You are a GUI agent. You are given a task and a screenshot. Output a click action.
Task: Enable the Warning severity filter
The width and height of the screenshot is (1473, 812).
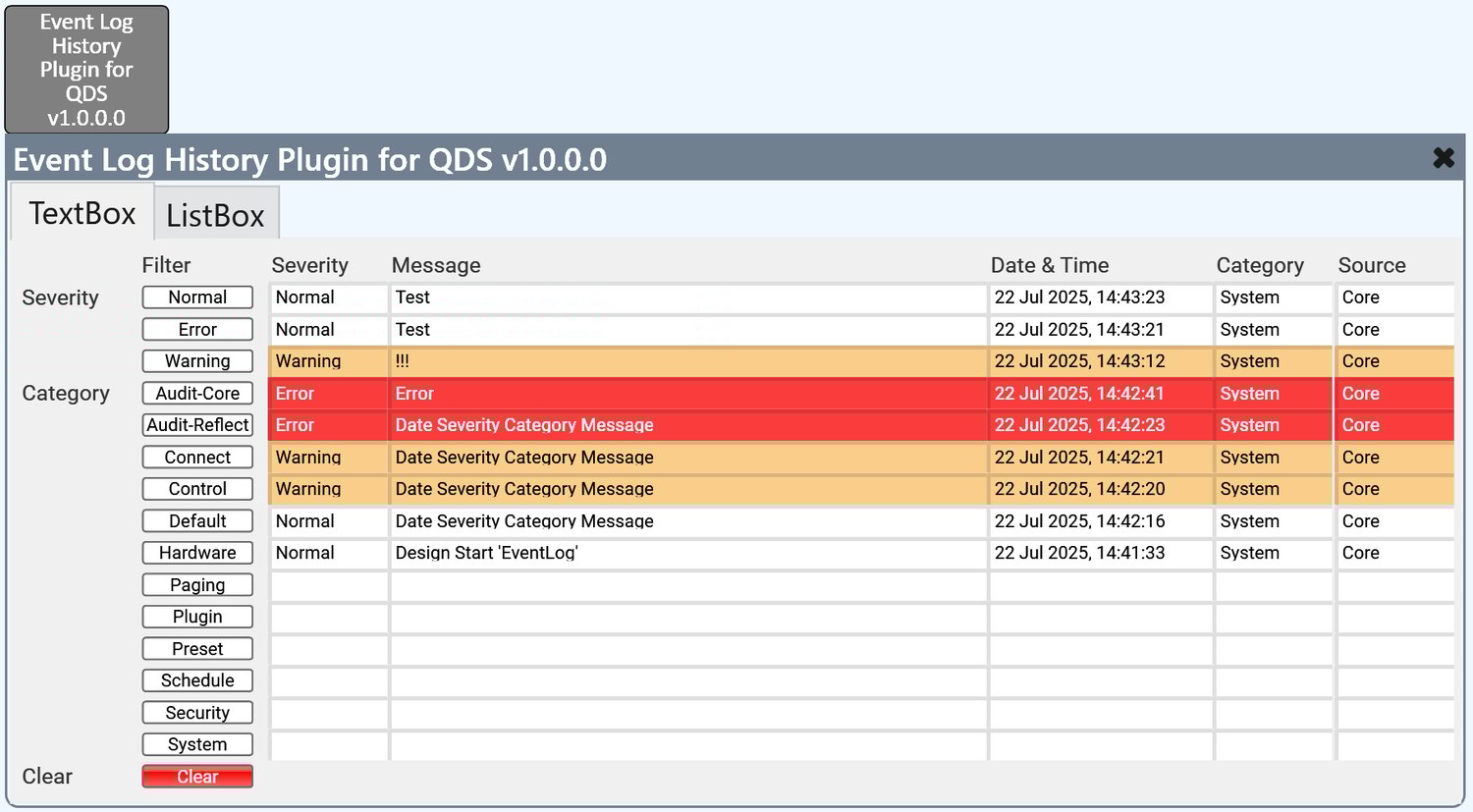click(197, 361)
